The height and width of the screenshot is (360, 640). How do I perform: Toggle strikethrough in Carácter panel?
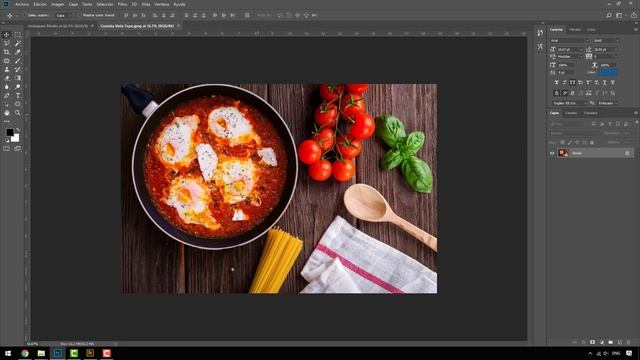pos(613,82)
